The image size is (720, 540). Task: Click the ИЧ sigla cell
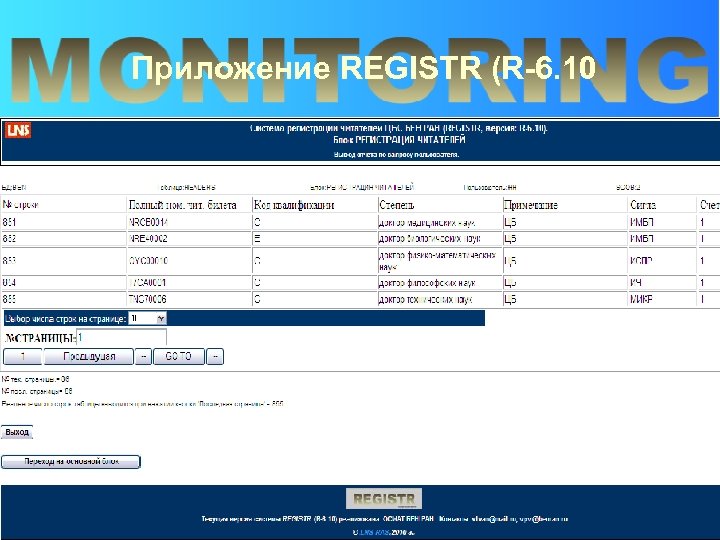click(663, 283)
